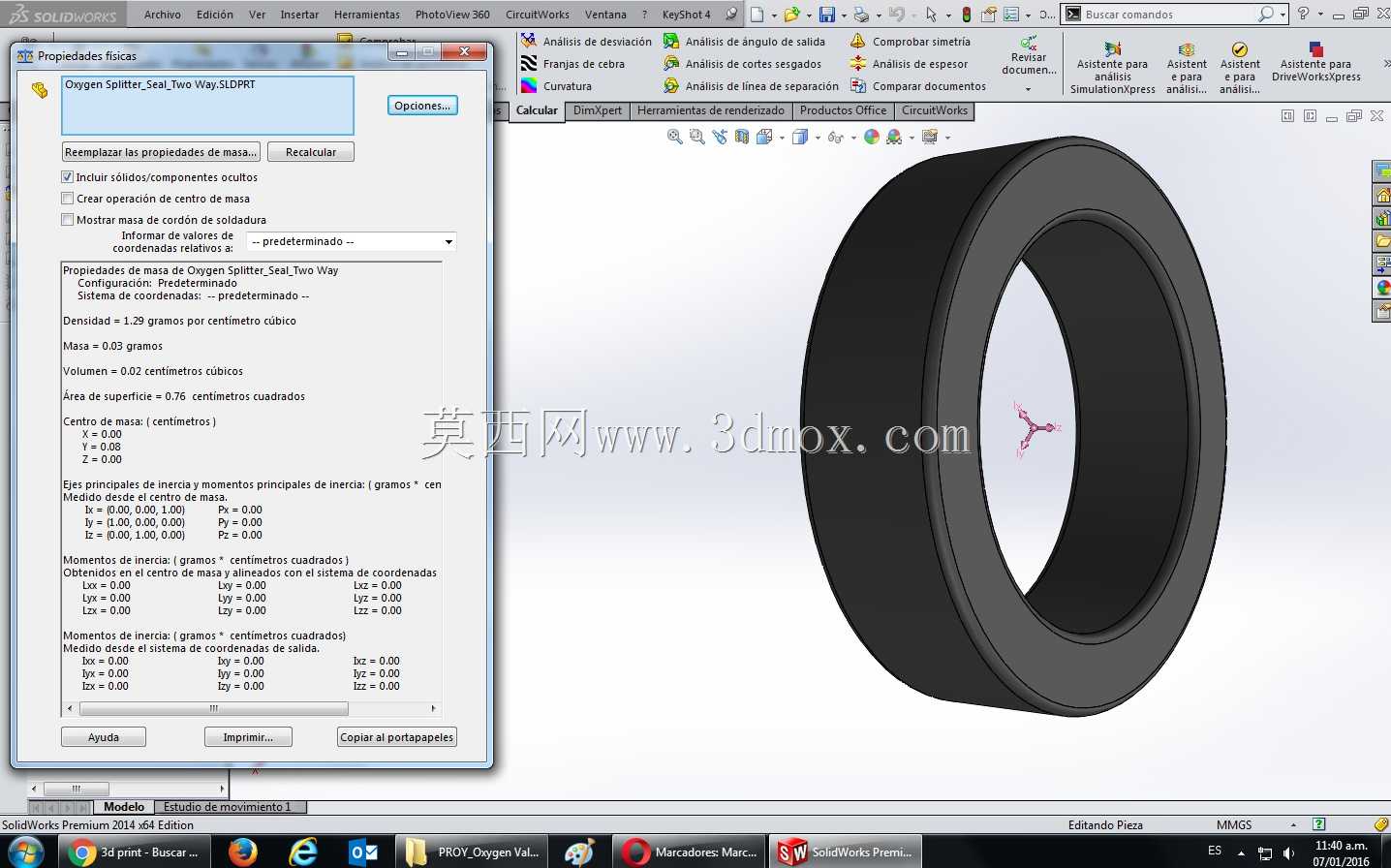Screen dimensions: 1391x868
Task: Open the PhotoView 360 menu
Action: 452,15
